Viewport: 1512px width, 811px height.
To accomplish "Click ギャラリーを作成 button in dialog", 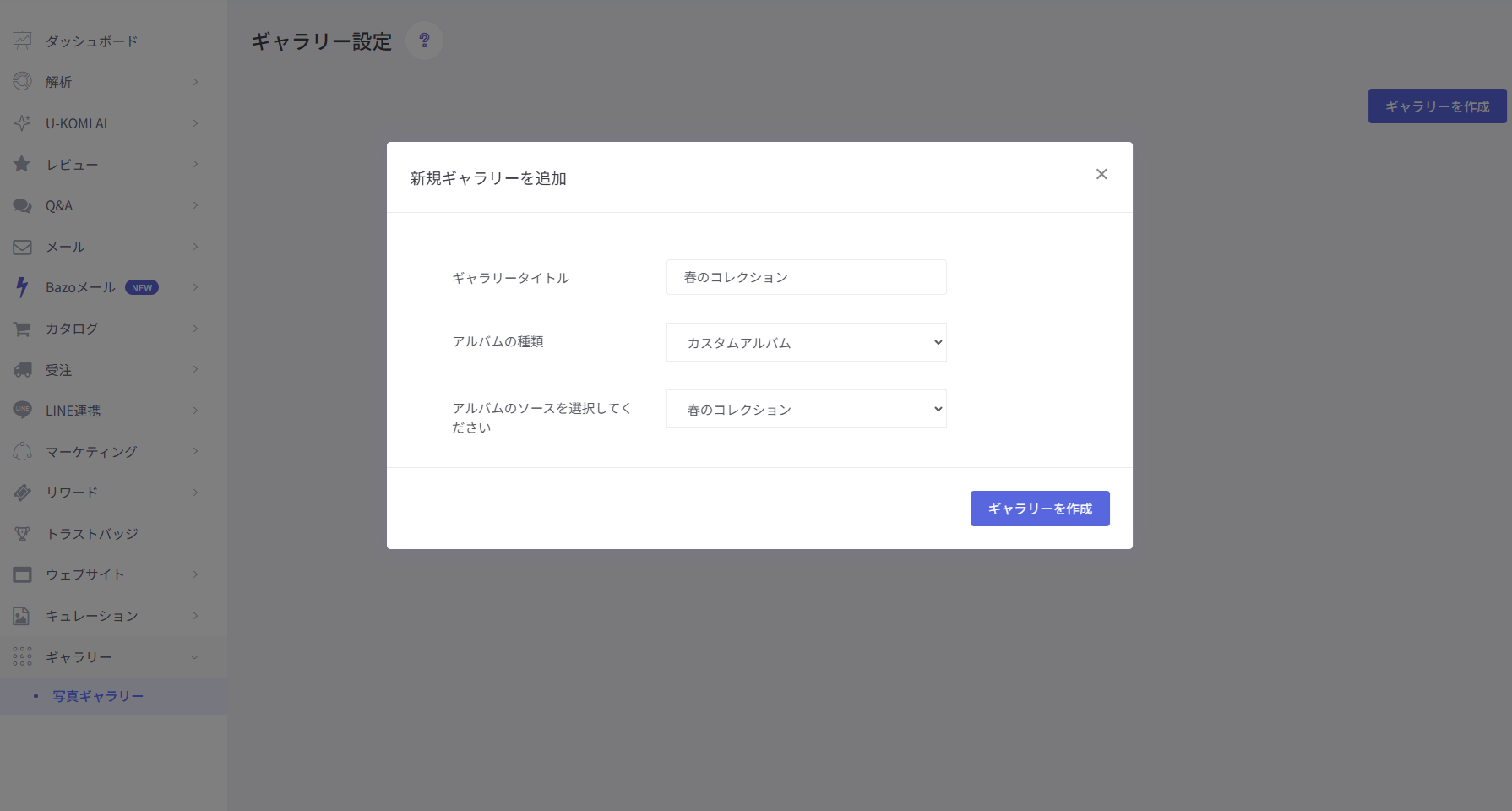I will coord(1040,509).
